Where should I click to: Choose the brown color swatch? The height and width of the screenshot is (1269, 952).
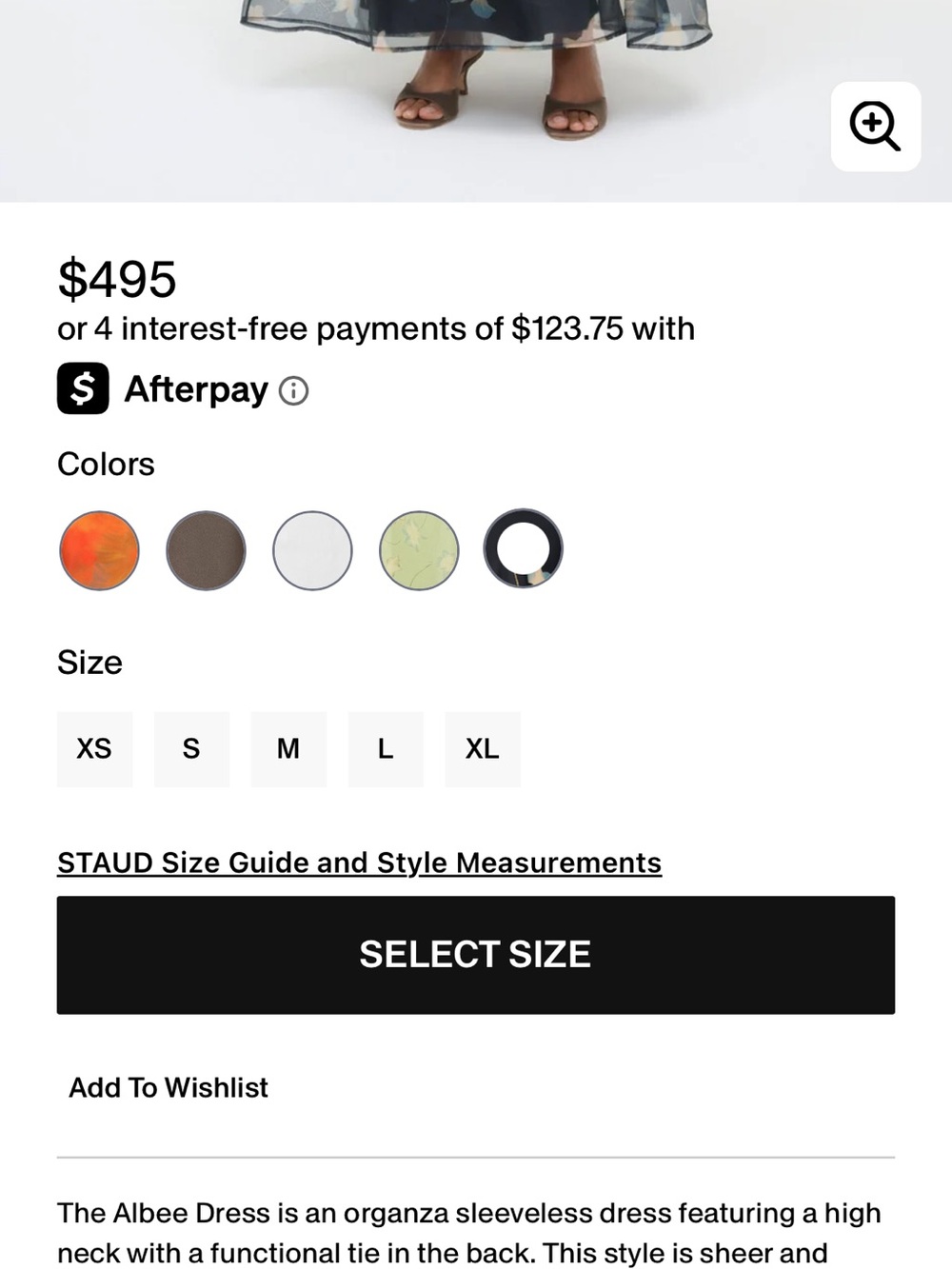pyautogui.click(x=206, y=550)
